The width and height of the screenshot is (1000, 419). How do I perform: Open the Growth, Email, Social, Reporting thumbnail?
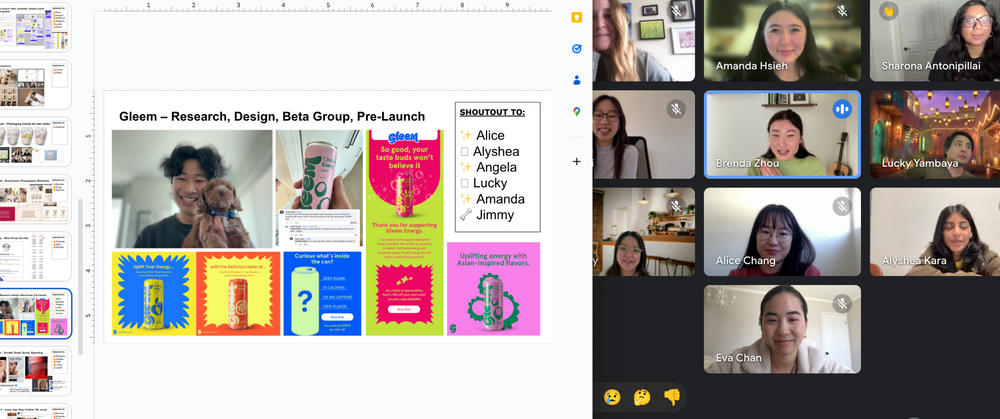(x=34, y=371)
